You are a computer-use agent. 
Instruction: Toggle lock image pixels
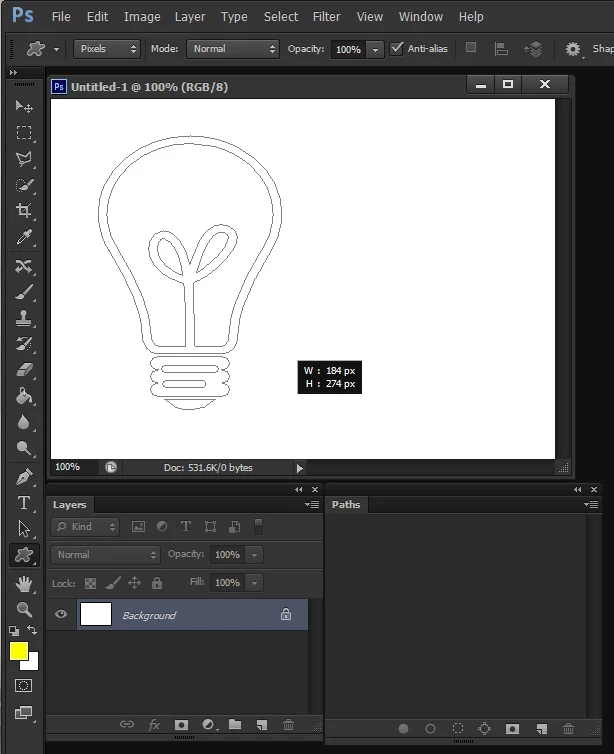tap(113, 583)
